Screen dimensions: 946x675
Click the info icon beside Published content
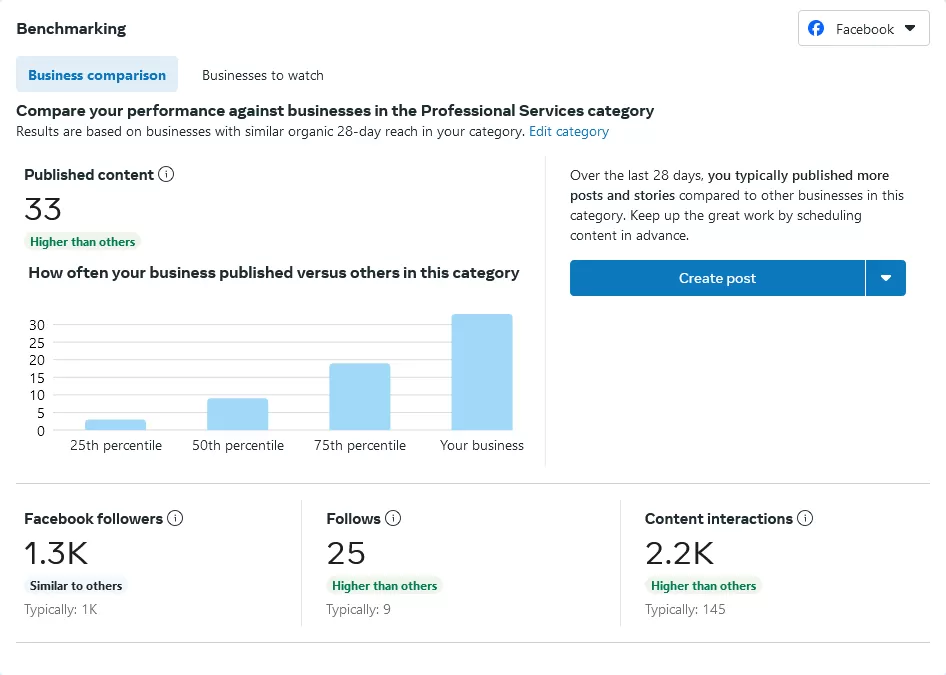pos(167,175)
